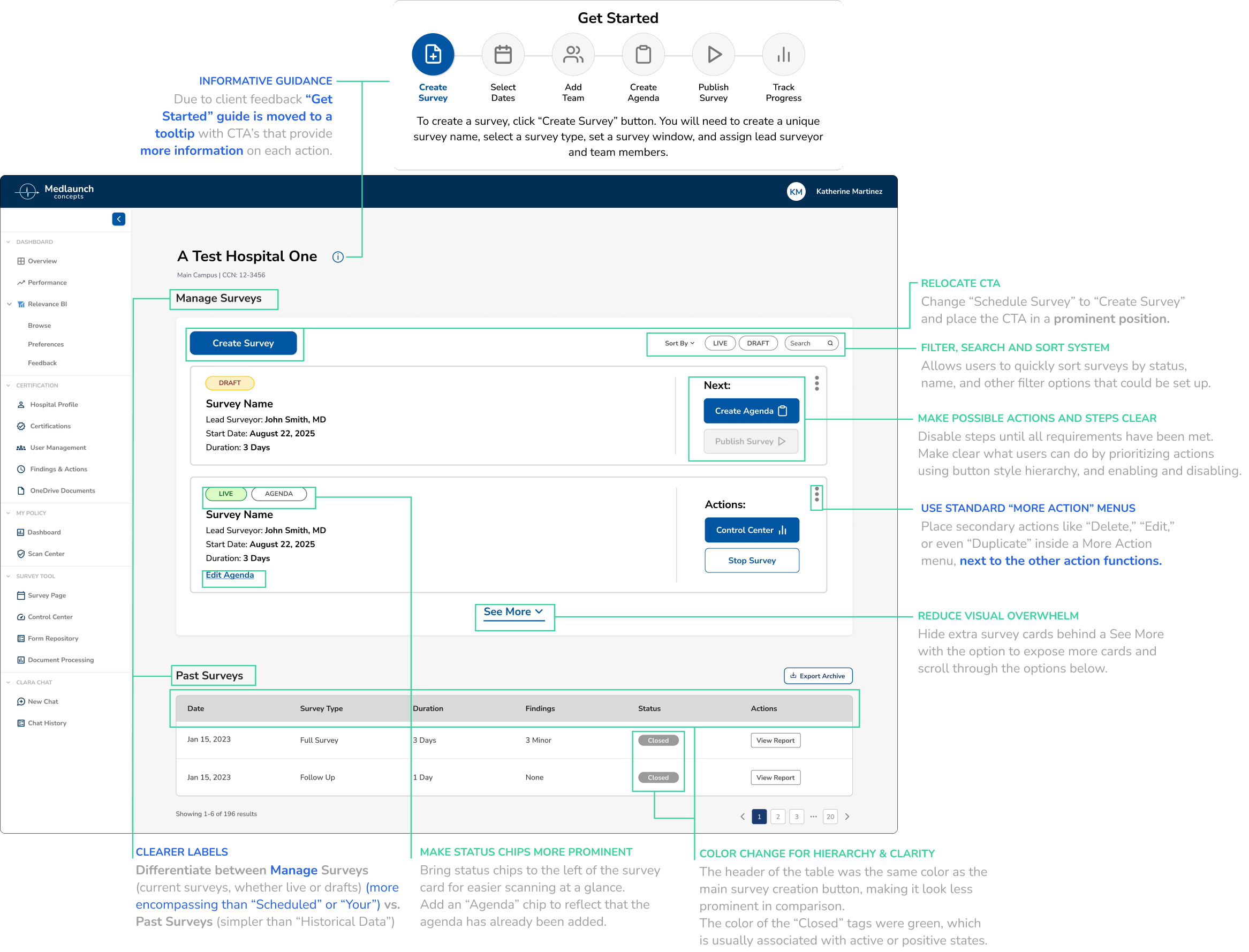This screenshot has height=952, width=1249.
Task: Click the Publish Survey play icon
Action: coord(713,54)
